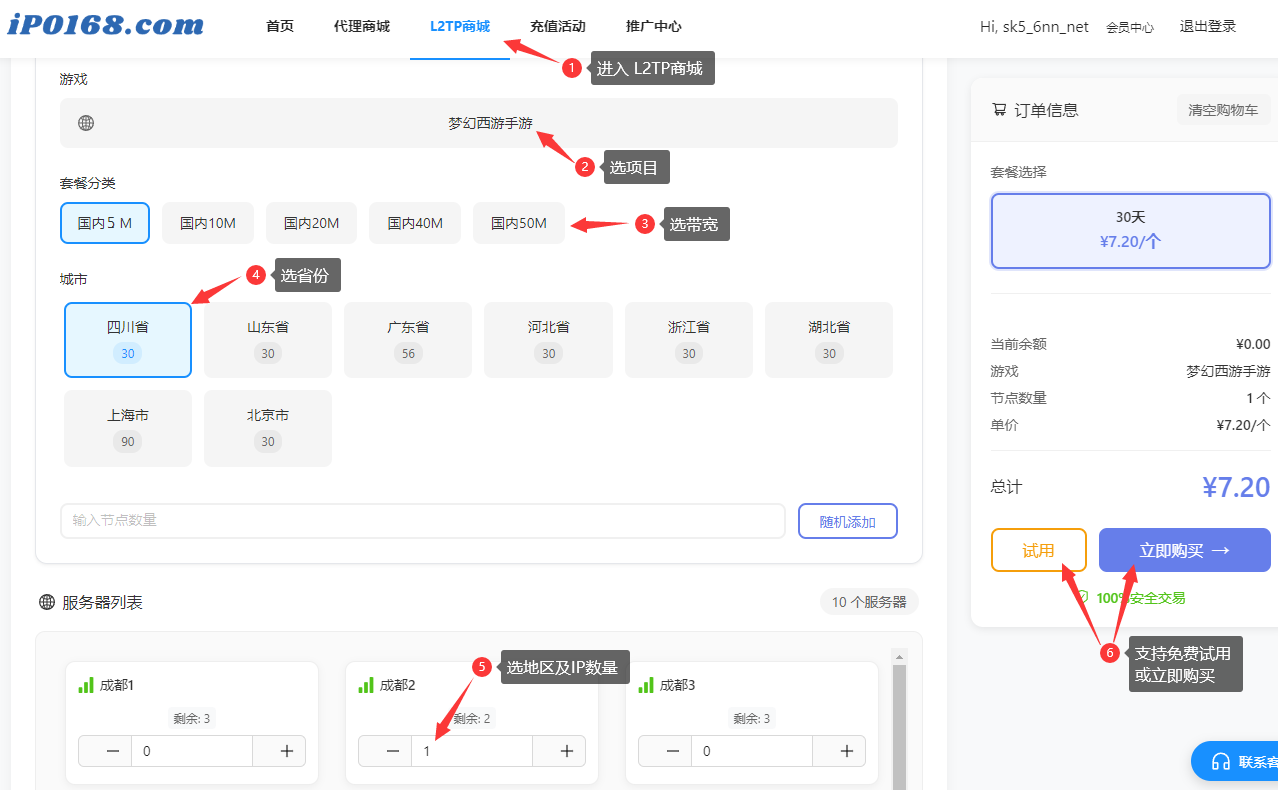Click the green signal bars on 成都1 card
Viewport: 1278px width, 790px height.
(x=87, y=684)
